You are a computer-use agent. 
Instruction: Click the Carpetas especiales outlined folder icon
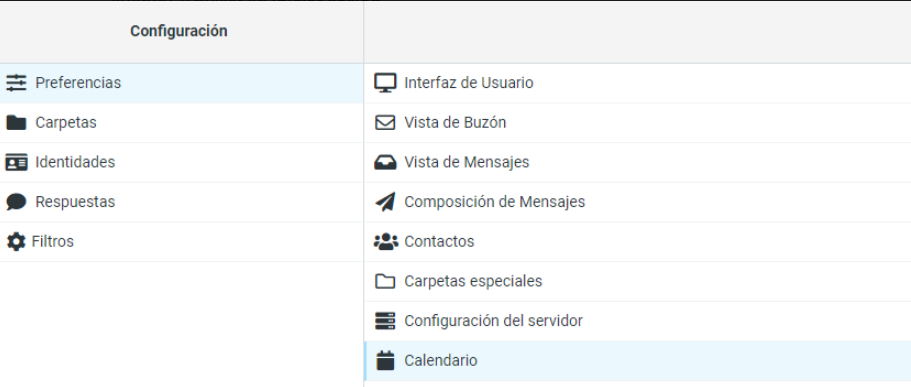[x=385, y=281]
